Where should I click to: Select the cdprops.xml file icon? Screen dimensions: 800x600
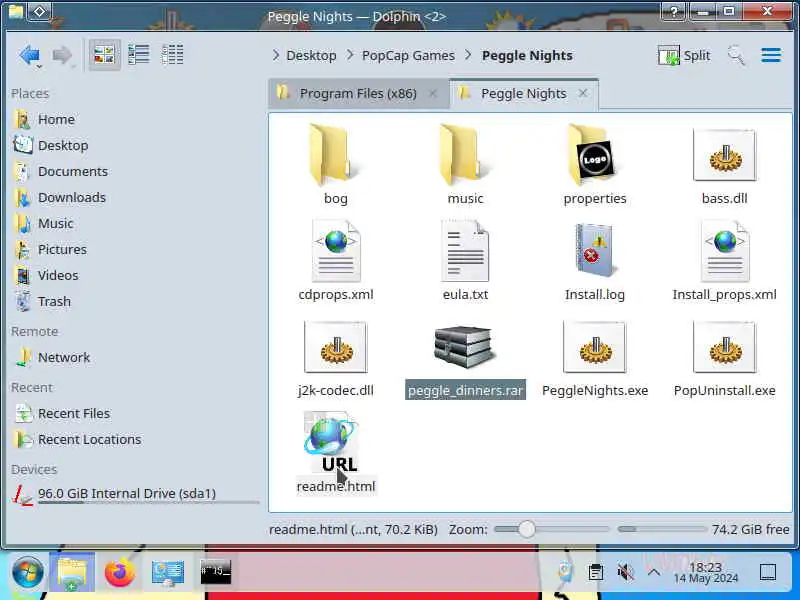[336, 251]
